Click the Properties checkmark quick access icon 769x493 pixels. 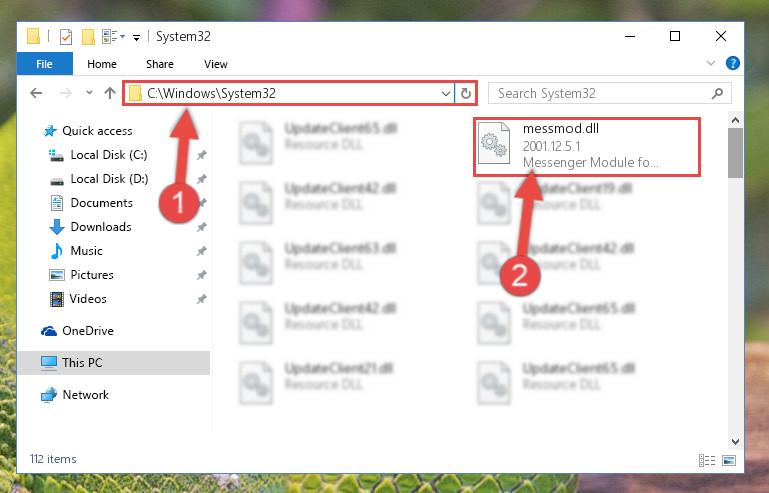[x=66, y=37]
